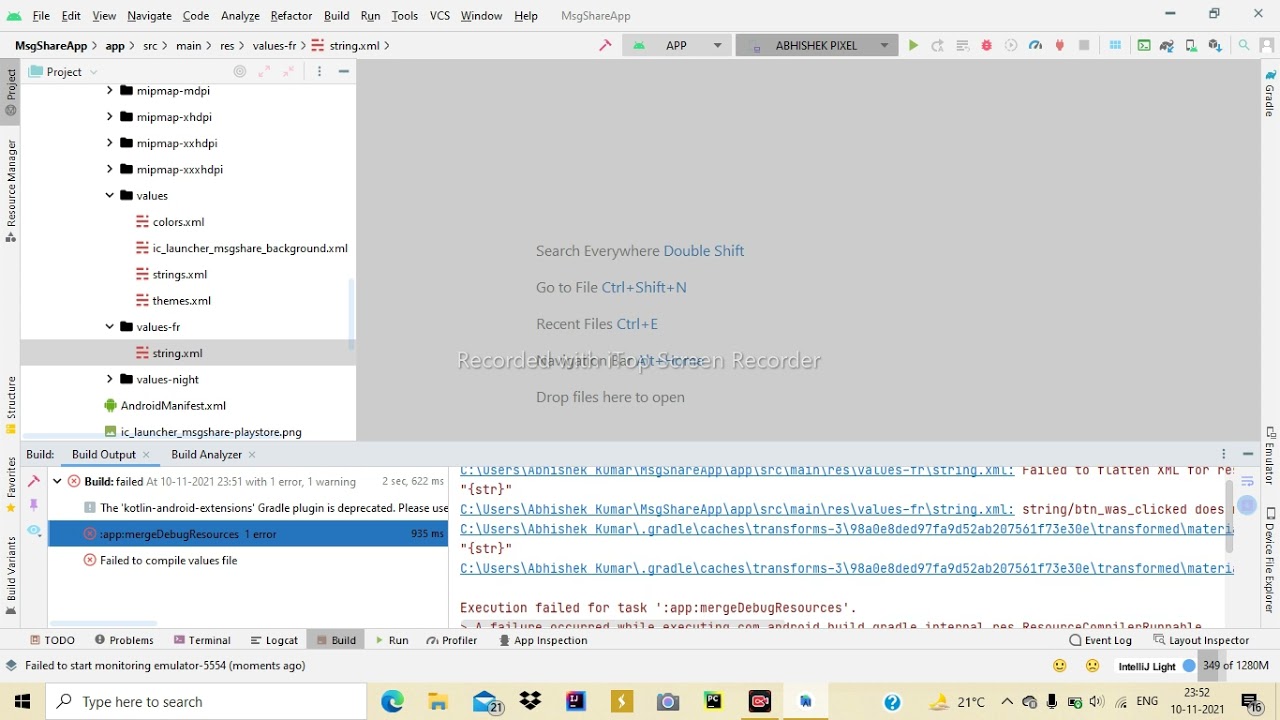Select strings.xml in the values folder
This screenshot has height=720, width=1280.
coord(179,274)
